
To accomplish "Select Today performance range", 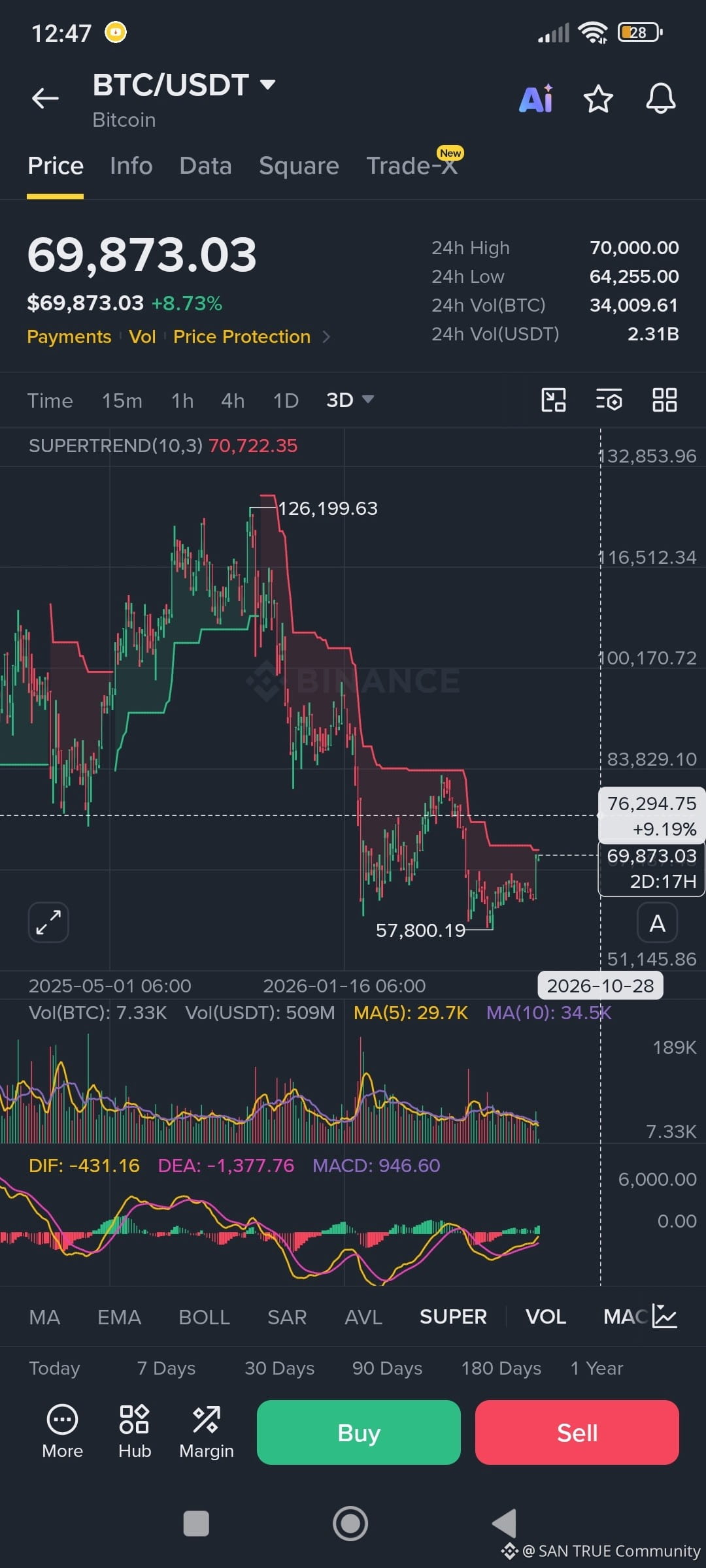I will [x=54, y=1368].
